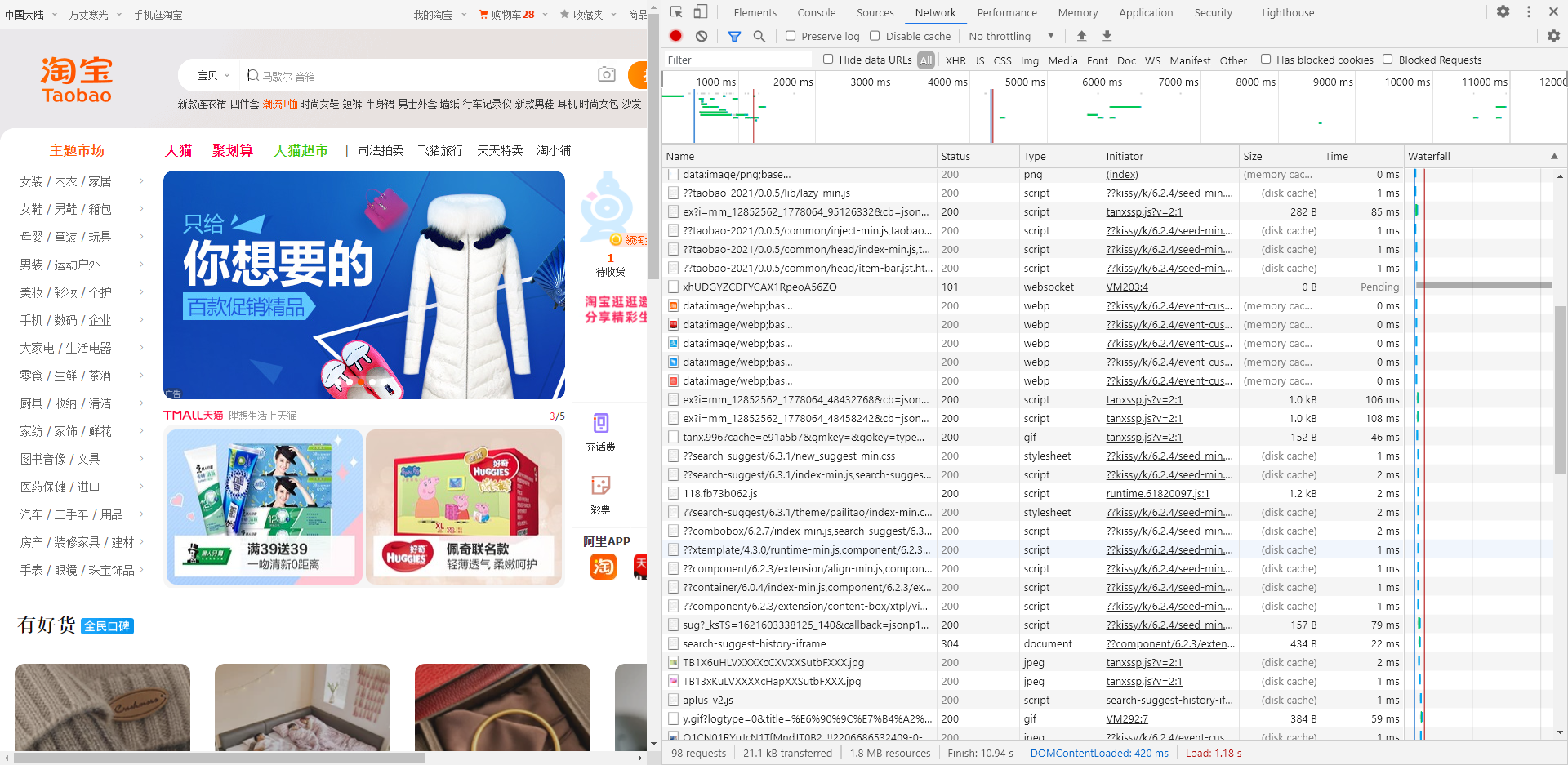1568x765 pixels.
Task: Import HAR file with upload arrow
Action: coord(1081,36)
